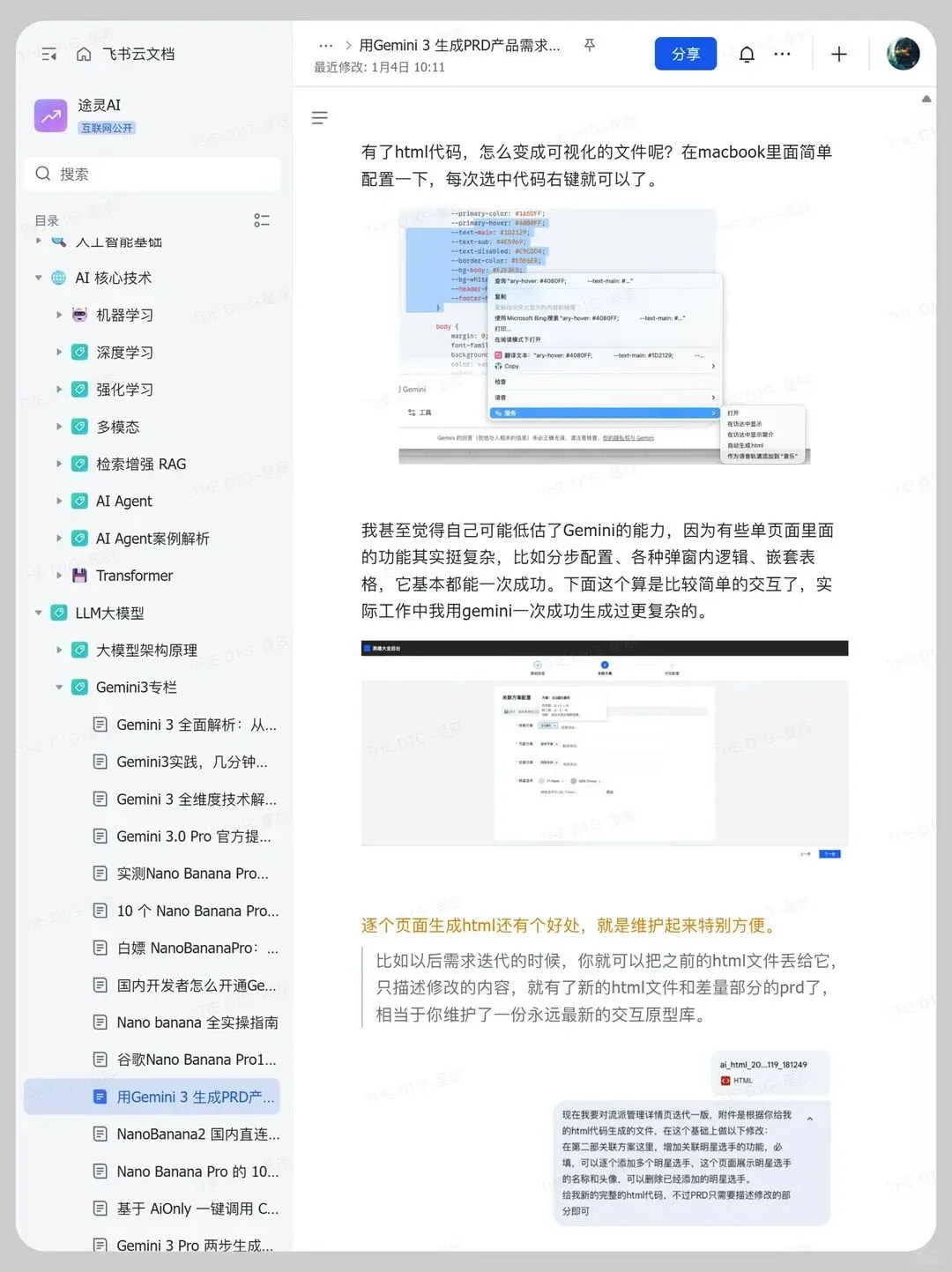Viewport: 952px width, 1272px height.
Task: Click the document title in breadcrumb
Action: pos(459,45)
